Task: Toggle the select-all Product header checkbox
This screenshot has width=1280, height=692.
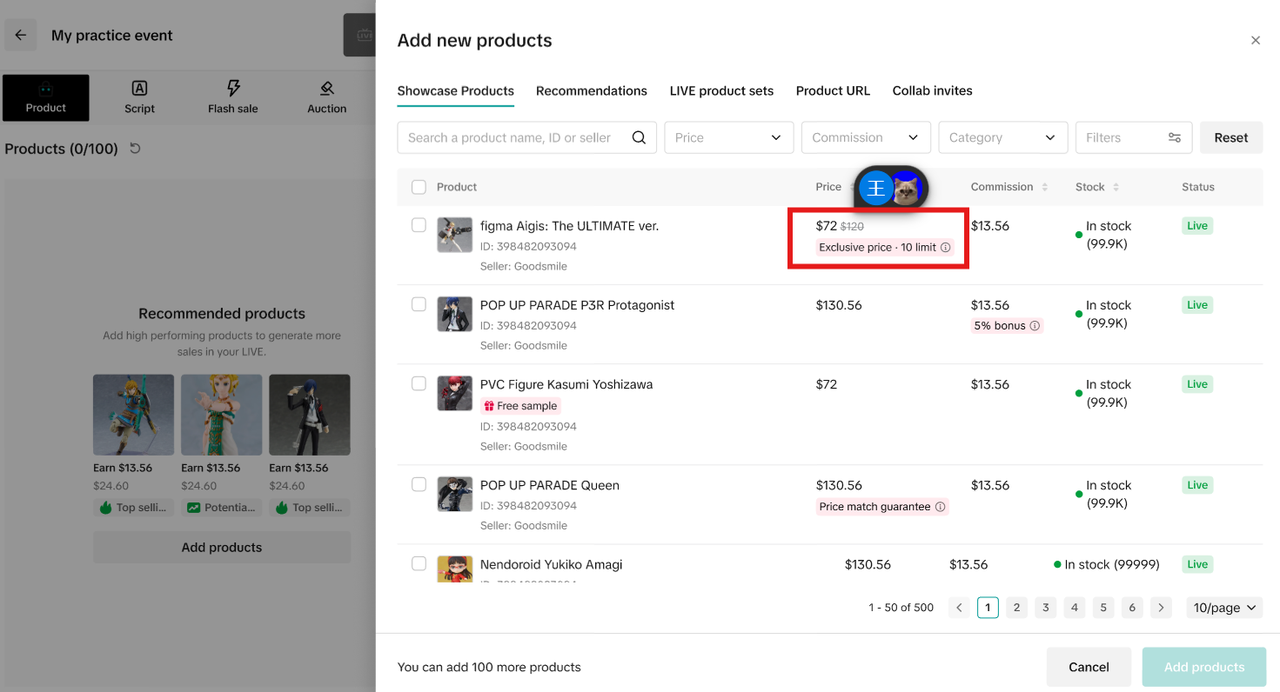Action: pyautogui.click(x=419, y=187)
